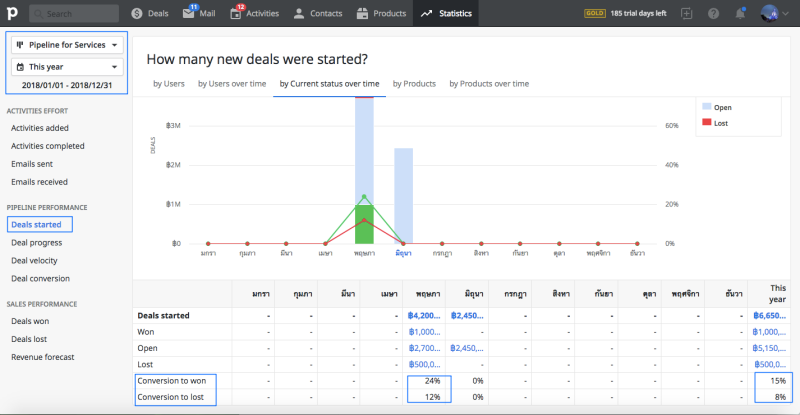Open the Activities calendar icon
The image size is (800, 415).
[235, 13]
